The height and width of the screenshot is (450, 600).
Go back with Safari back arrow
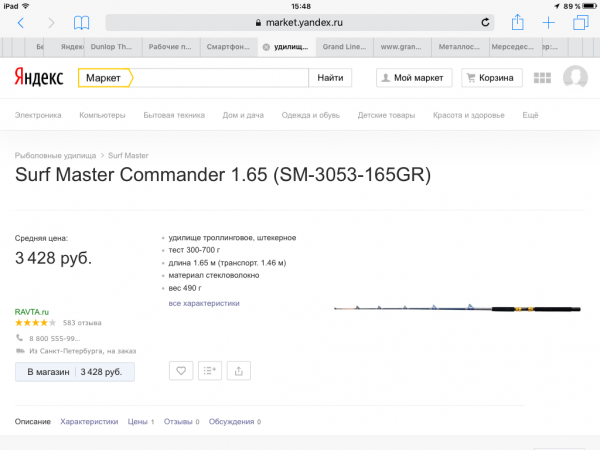21,23
